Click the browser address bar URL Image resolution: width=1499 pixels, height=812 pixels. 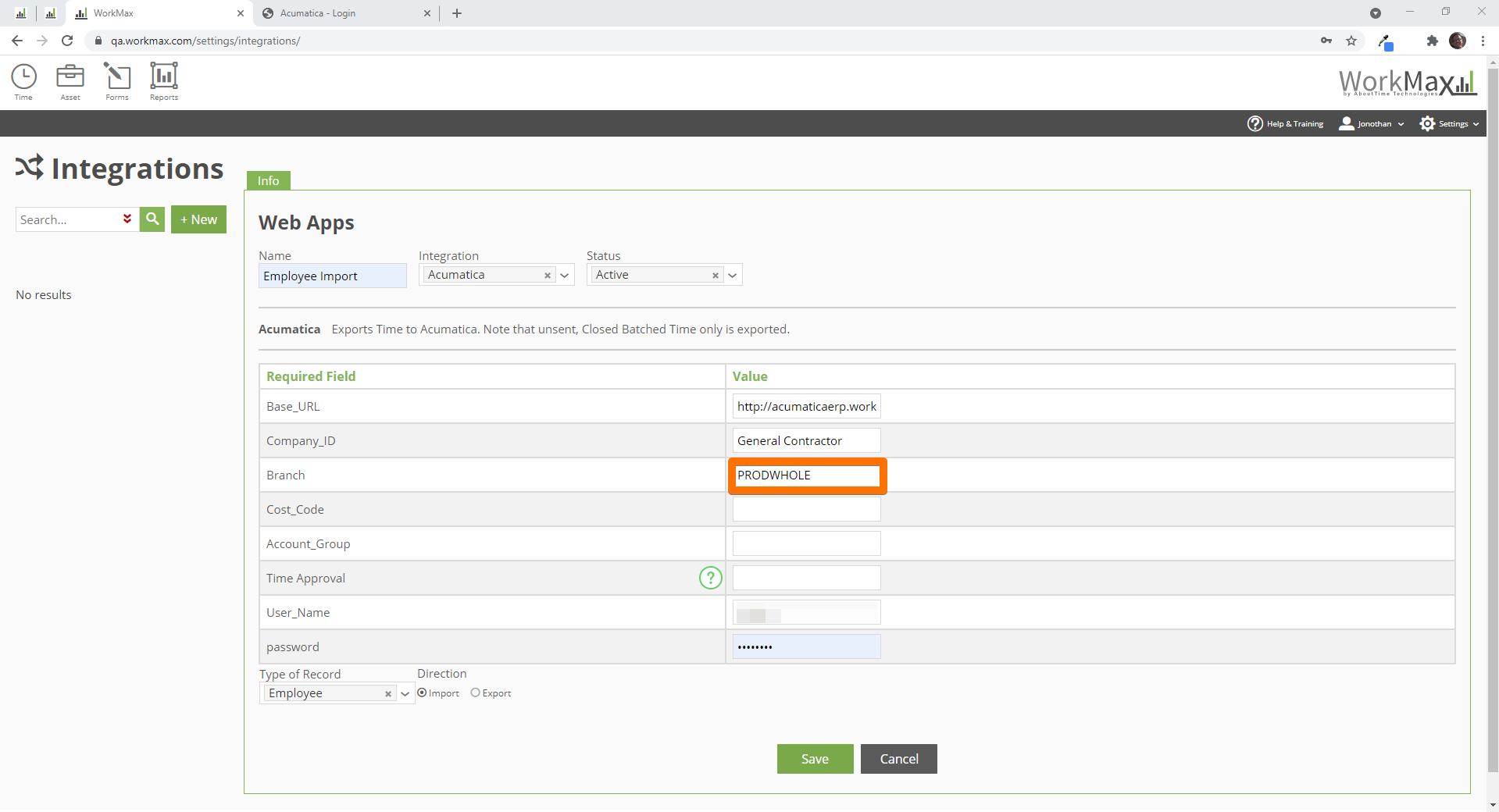point(205,41)
